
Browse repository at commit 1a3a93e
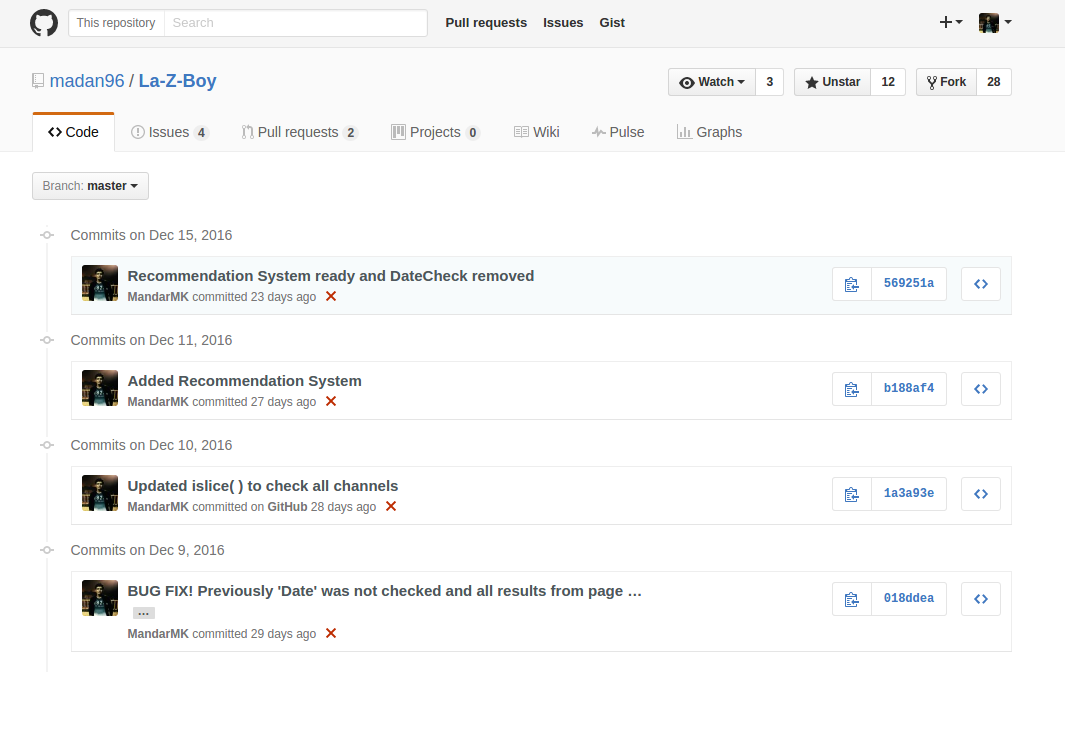980,494
